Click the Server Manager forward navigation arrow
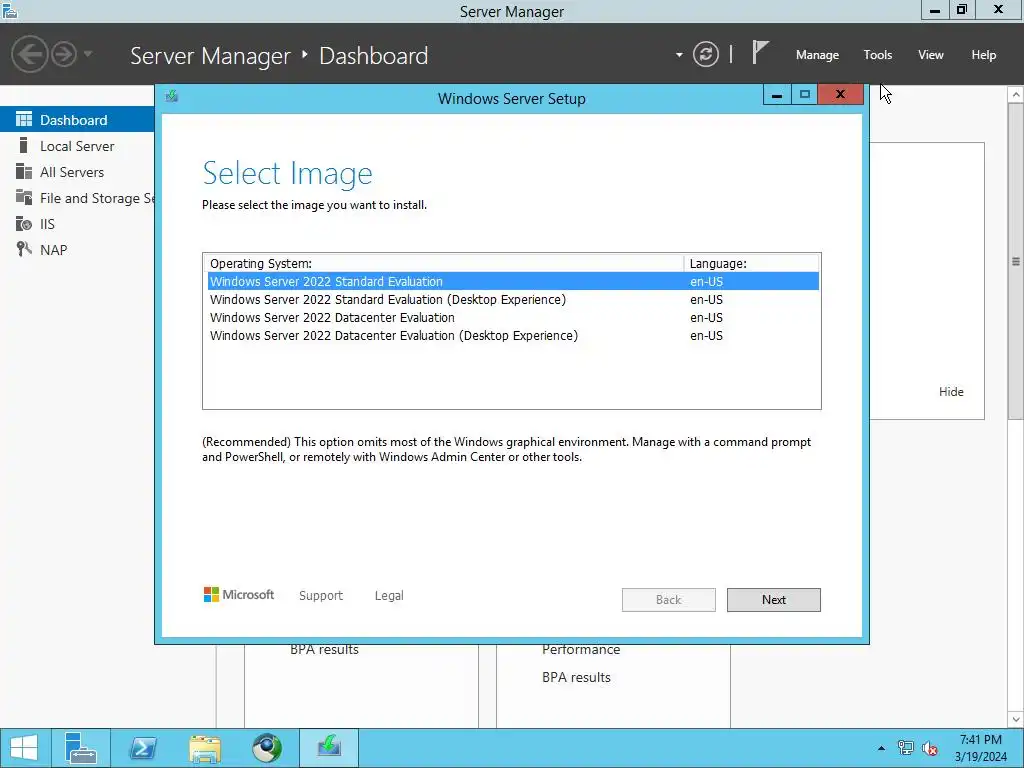The image size is (1024, 768). pos(64,54)
